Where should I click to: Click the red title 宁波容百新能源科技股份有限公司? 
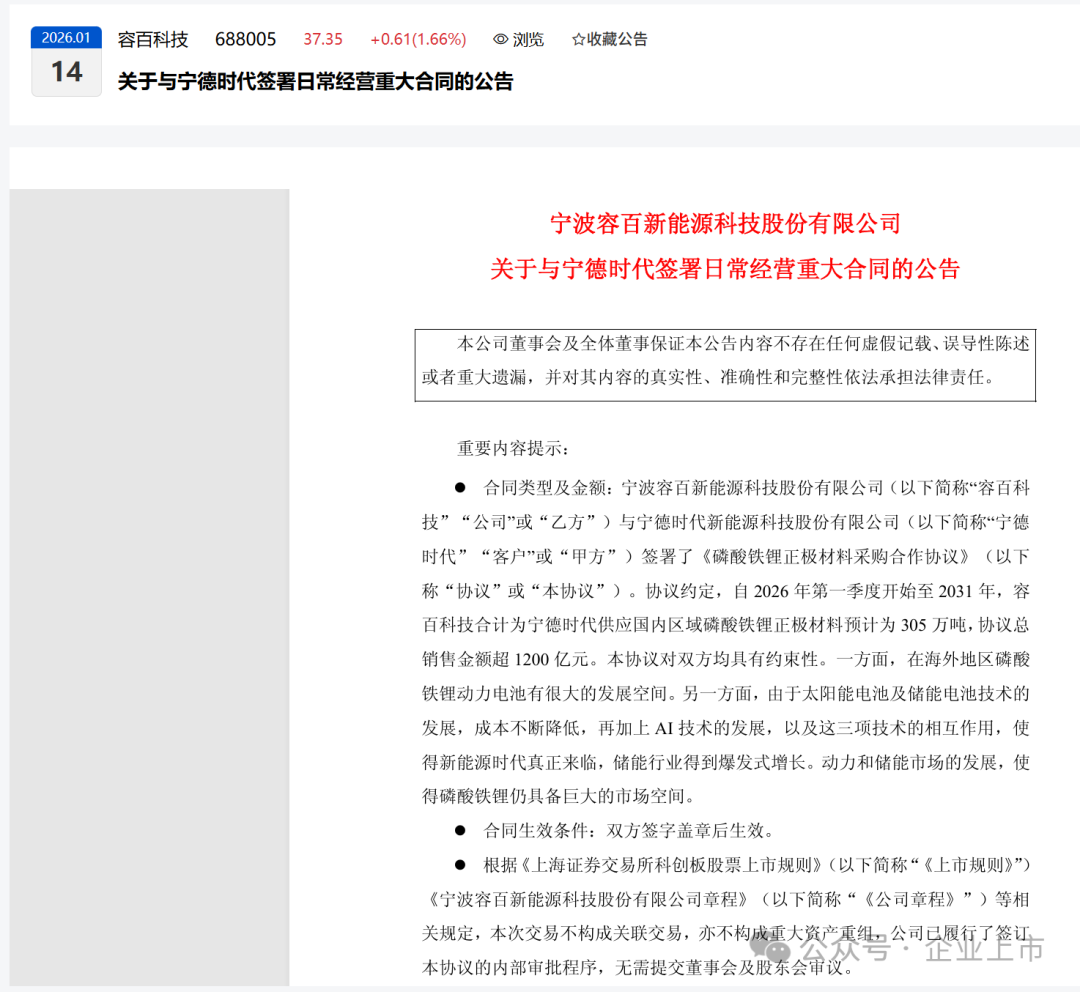[725, 224]
